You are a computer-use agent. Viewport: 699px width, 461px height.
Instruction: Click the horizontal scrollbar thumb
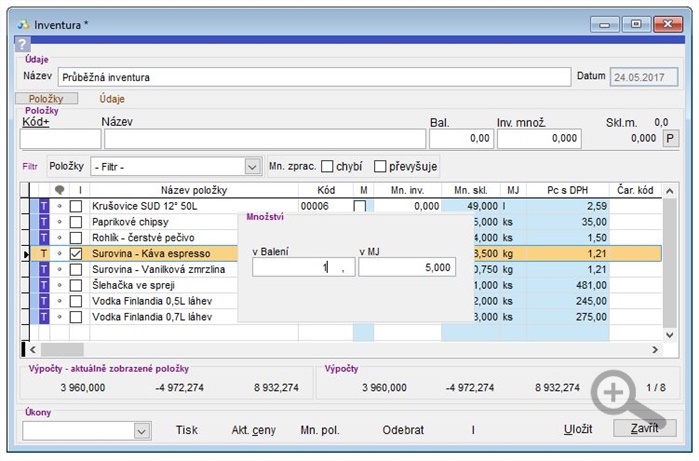62,350
